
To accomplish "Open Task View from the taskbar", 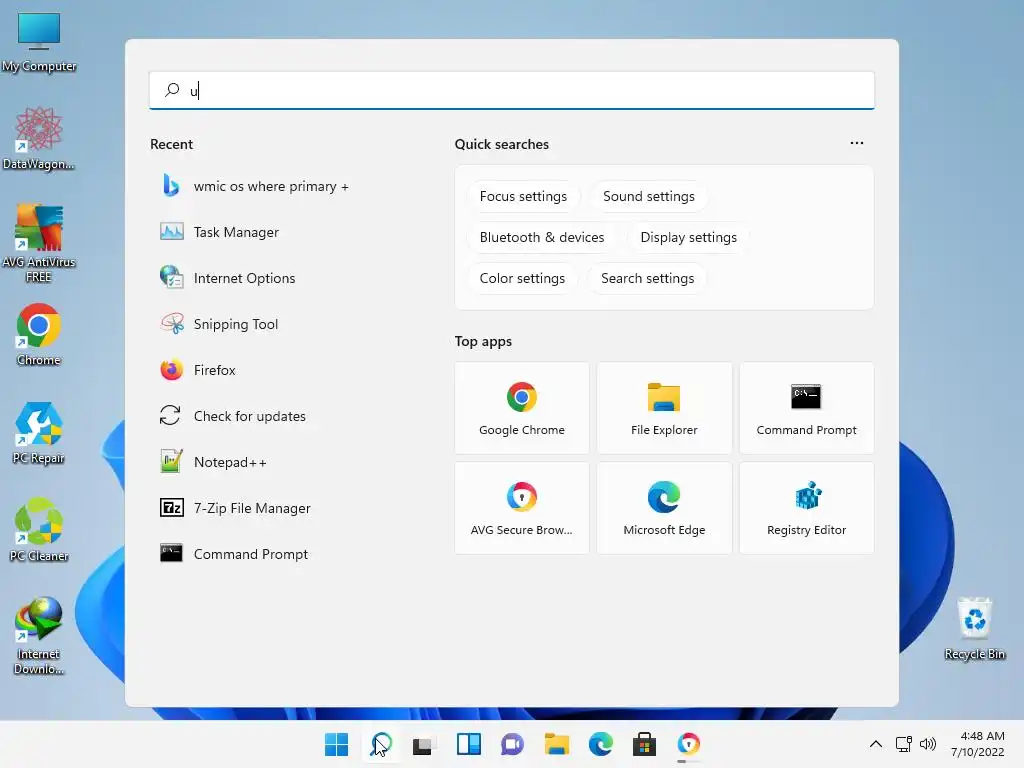I will [424, 744].
